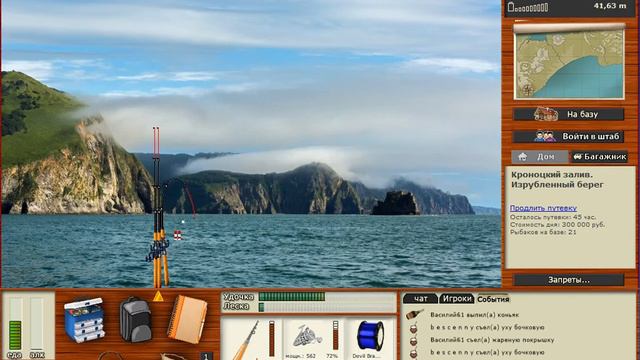The image size is (640, 360).
Task: Click the bowl icon beside жареную покрышку
Action: 413,340
